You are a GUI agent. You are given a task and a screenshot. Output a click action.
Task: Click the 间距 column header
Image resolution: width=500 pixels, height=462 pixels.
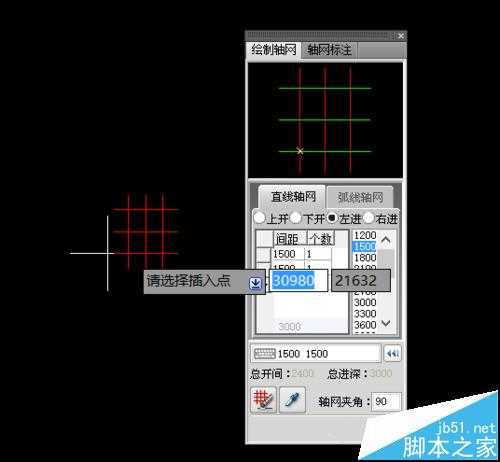[x=289, y=239]
